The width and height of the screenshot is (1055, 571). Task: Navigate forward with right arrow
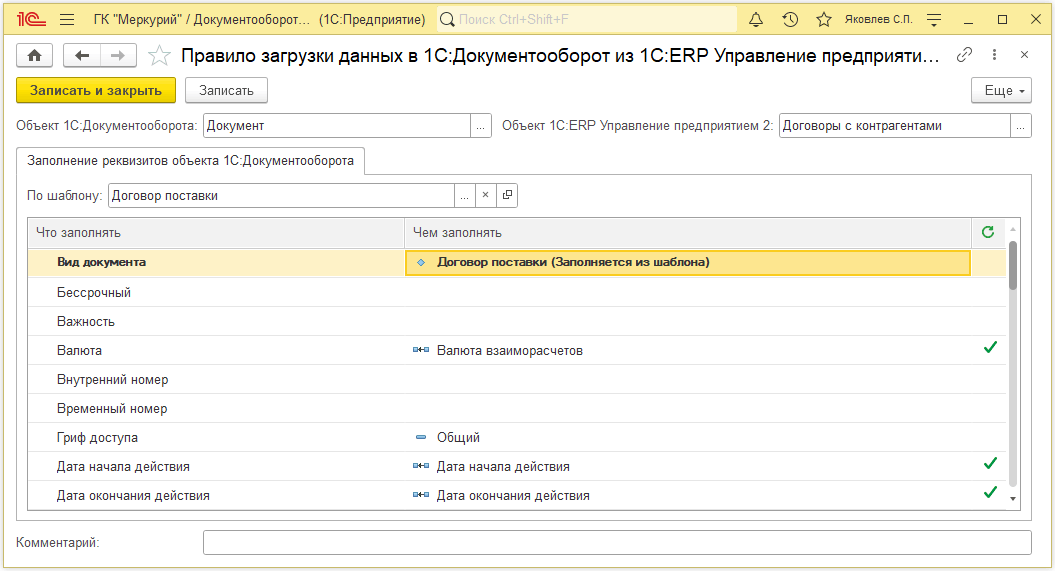118,55
